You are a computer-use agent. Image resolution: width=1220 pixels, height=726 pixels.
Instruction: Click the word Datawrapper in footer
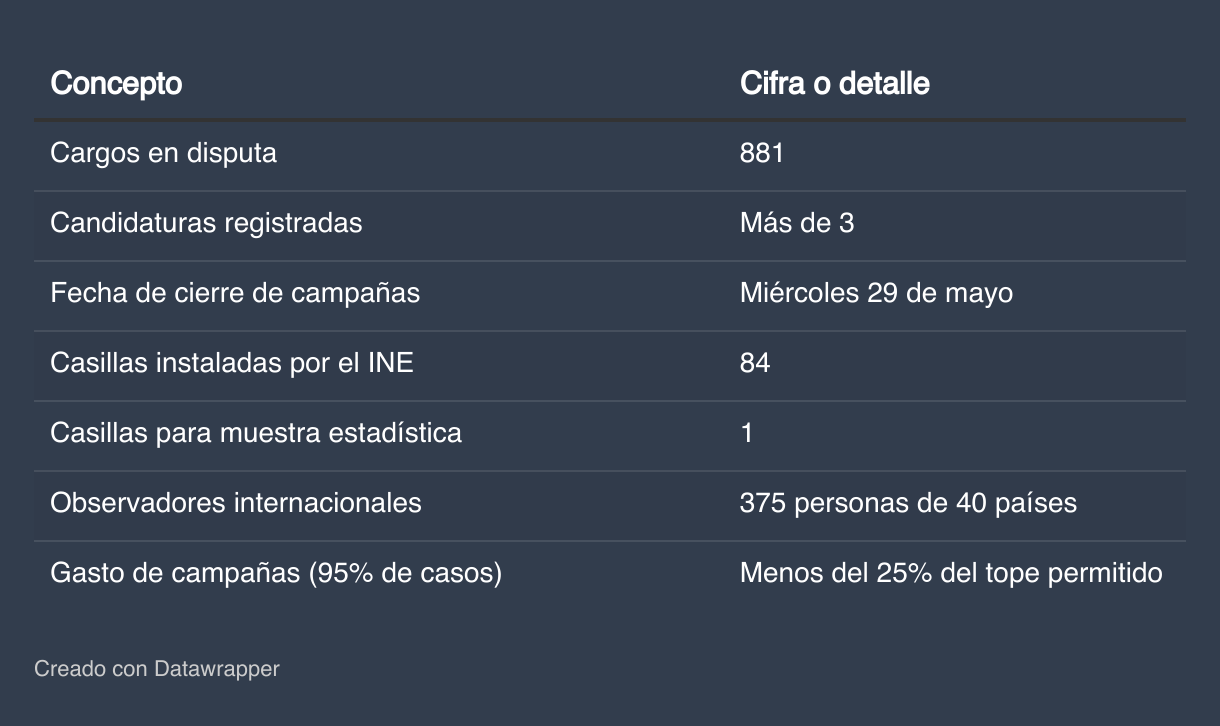[x=217, y=669]
